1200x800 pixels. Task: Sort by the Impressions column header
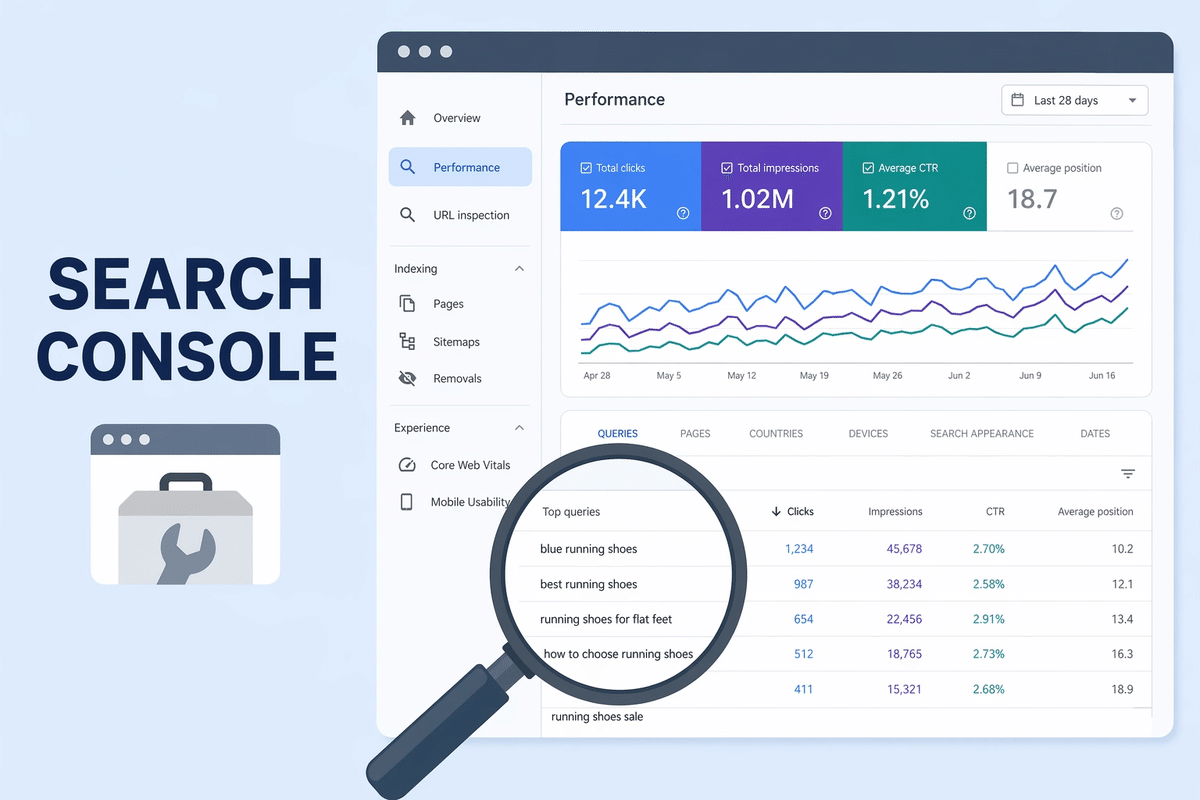click(x=895, y=512)
